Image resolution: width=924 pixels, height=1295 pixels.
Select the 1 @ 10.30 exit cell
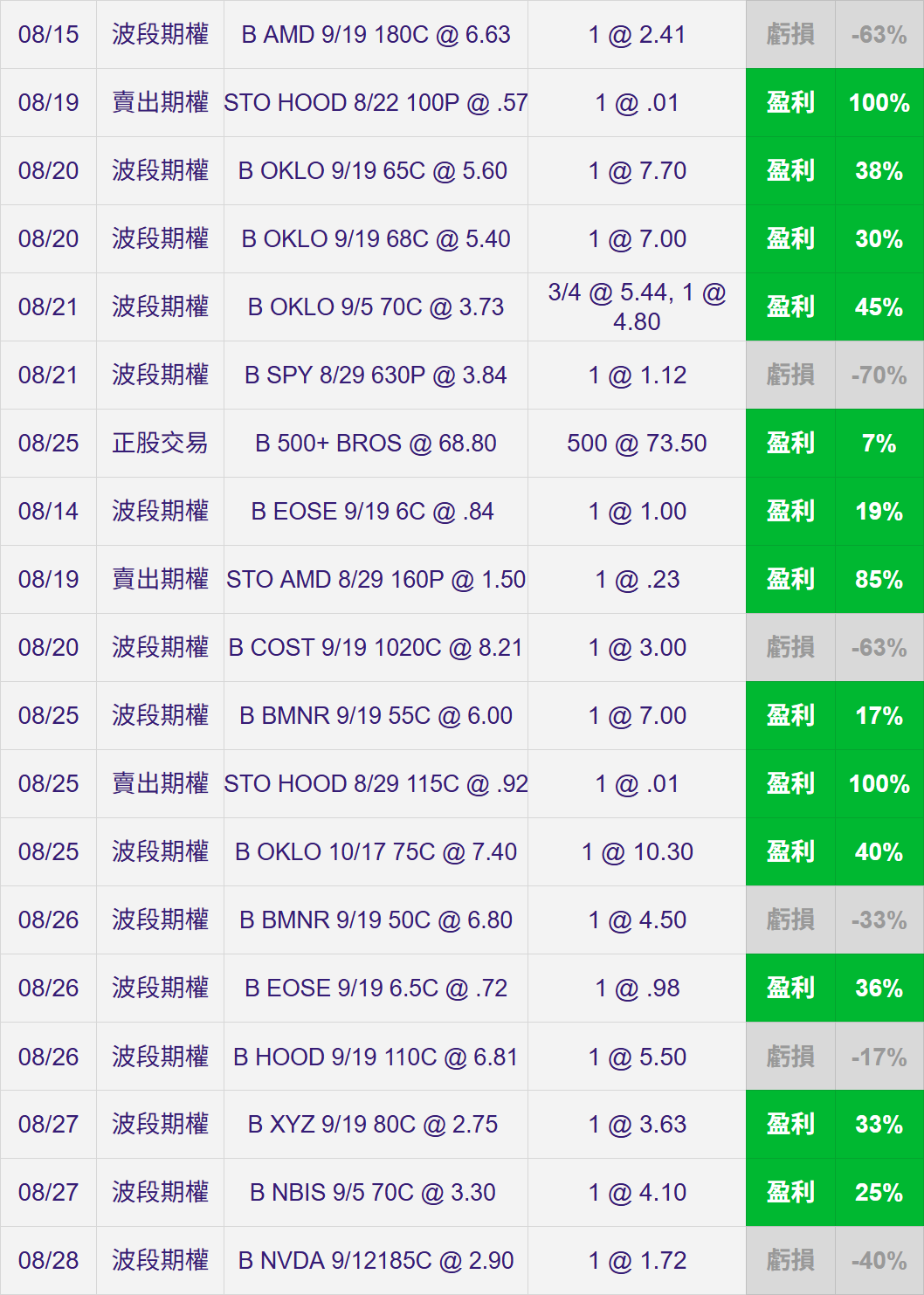click(637, 852)
